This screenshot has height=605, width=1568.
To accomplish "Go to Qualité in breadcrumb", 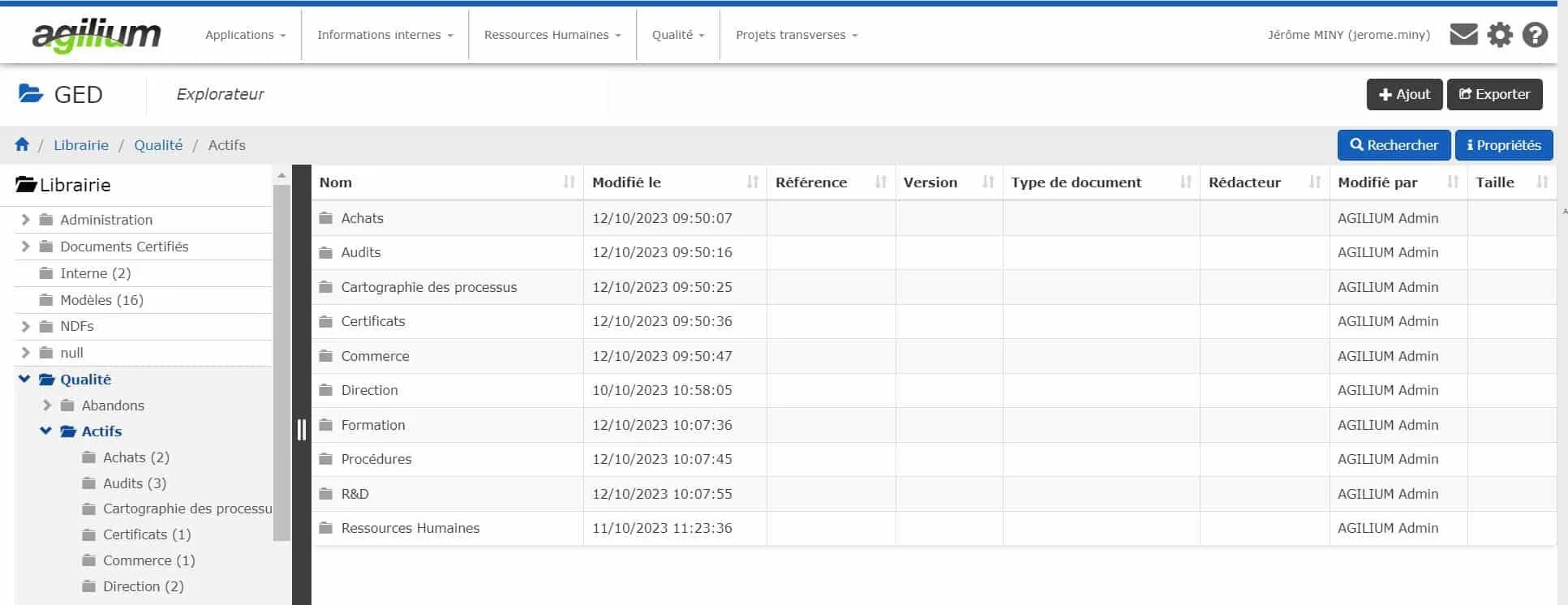I will tap(158, 145).
